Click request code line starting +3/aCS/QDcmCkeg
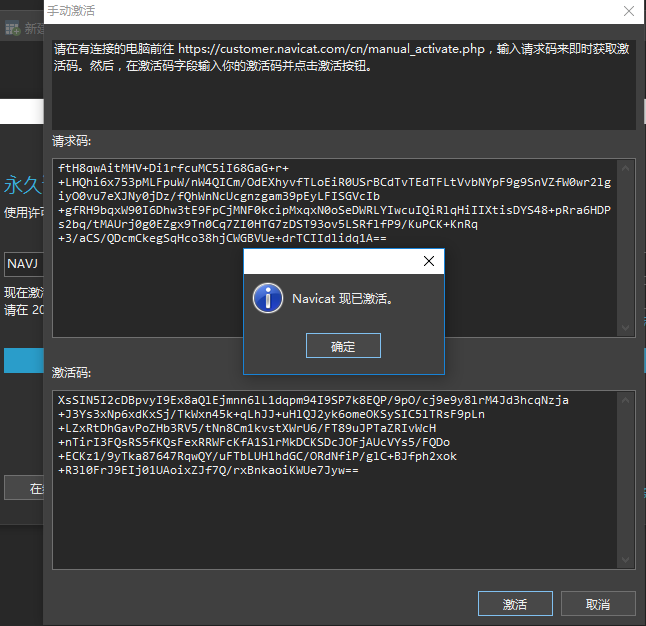The image size is (646, 626). (x=222, y=238)
